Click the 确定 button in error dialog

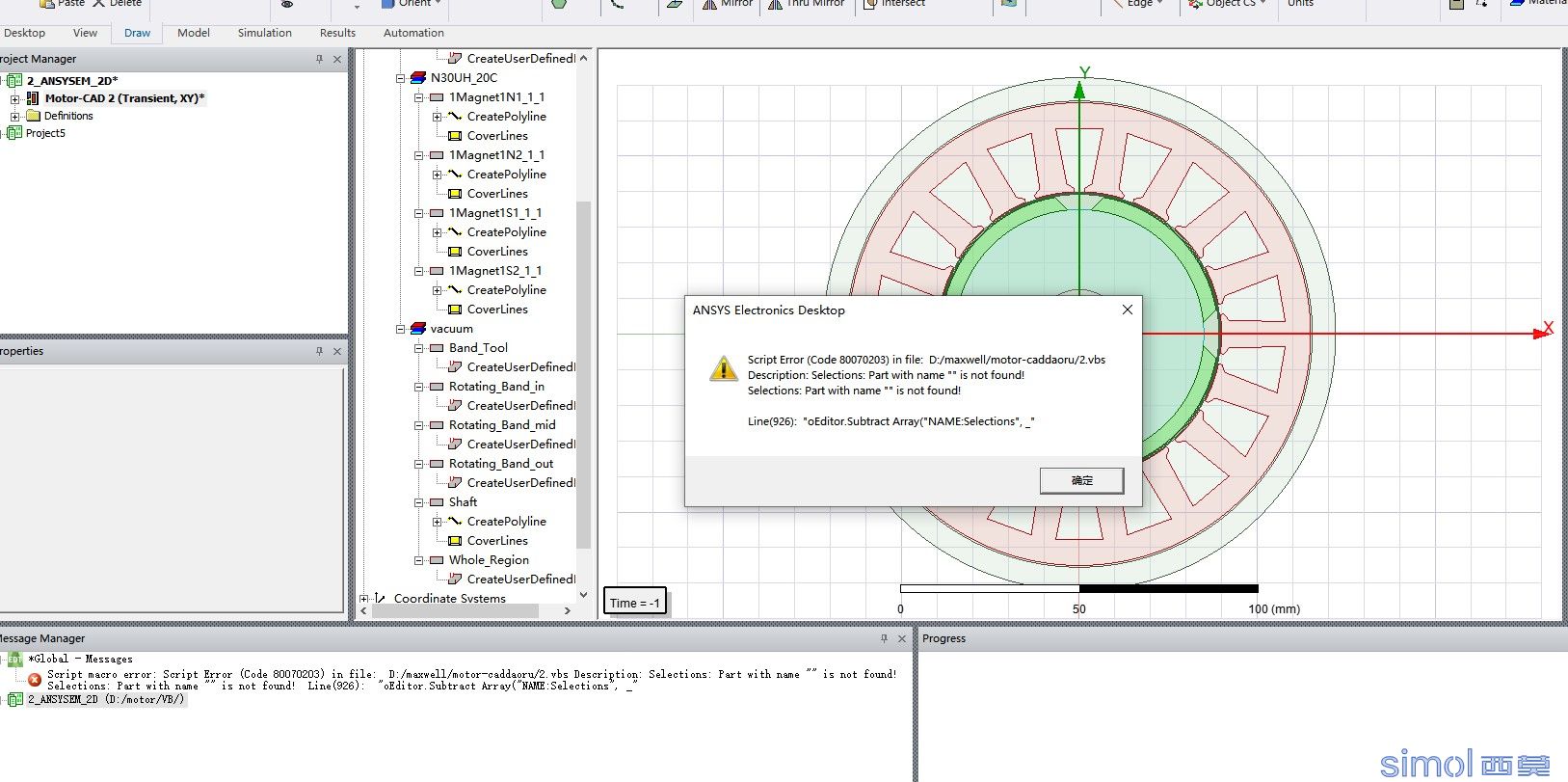[x=1082, y=480]
